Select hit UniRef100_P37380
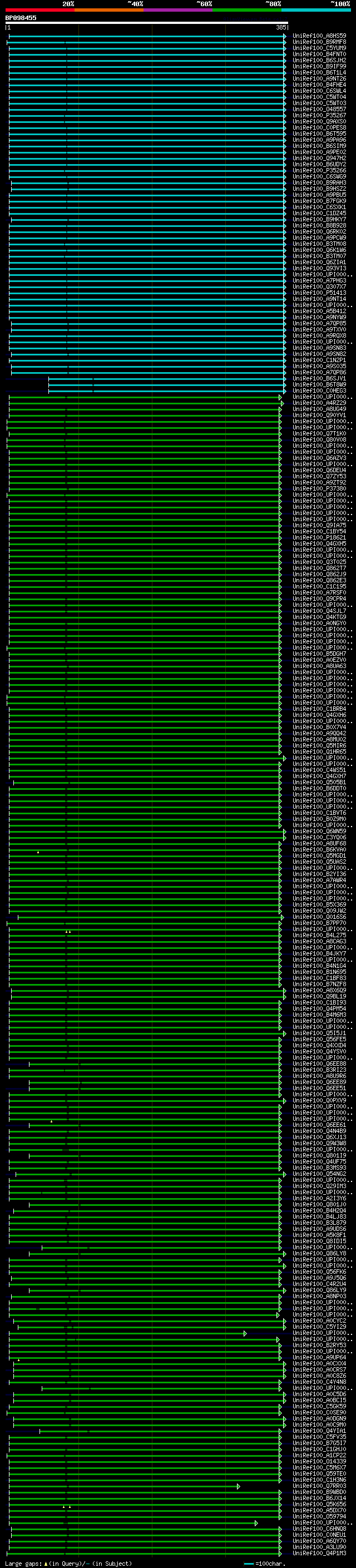This screenshot has height=1568, width=356. click(319, 489)
